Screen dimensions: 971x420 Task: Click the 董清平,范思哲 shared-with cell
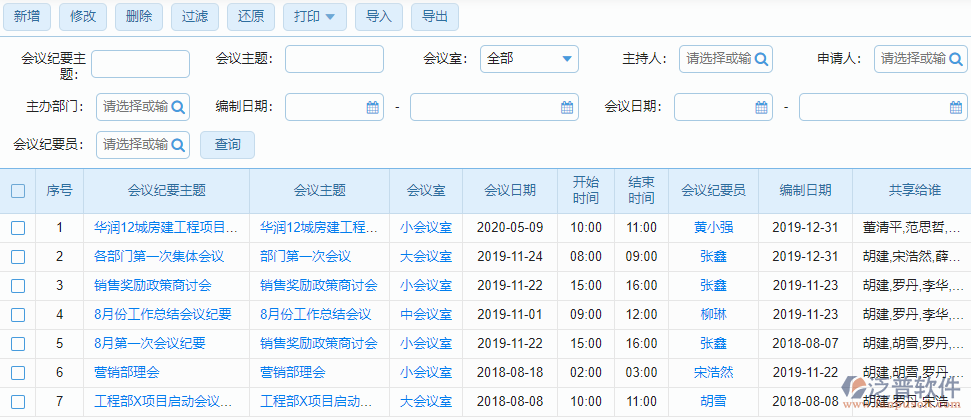[x=913, y=228]
